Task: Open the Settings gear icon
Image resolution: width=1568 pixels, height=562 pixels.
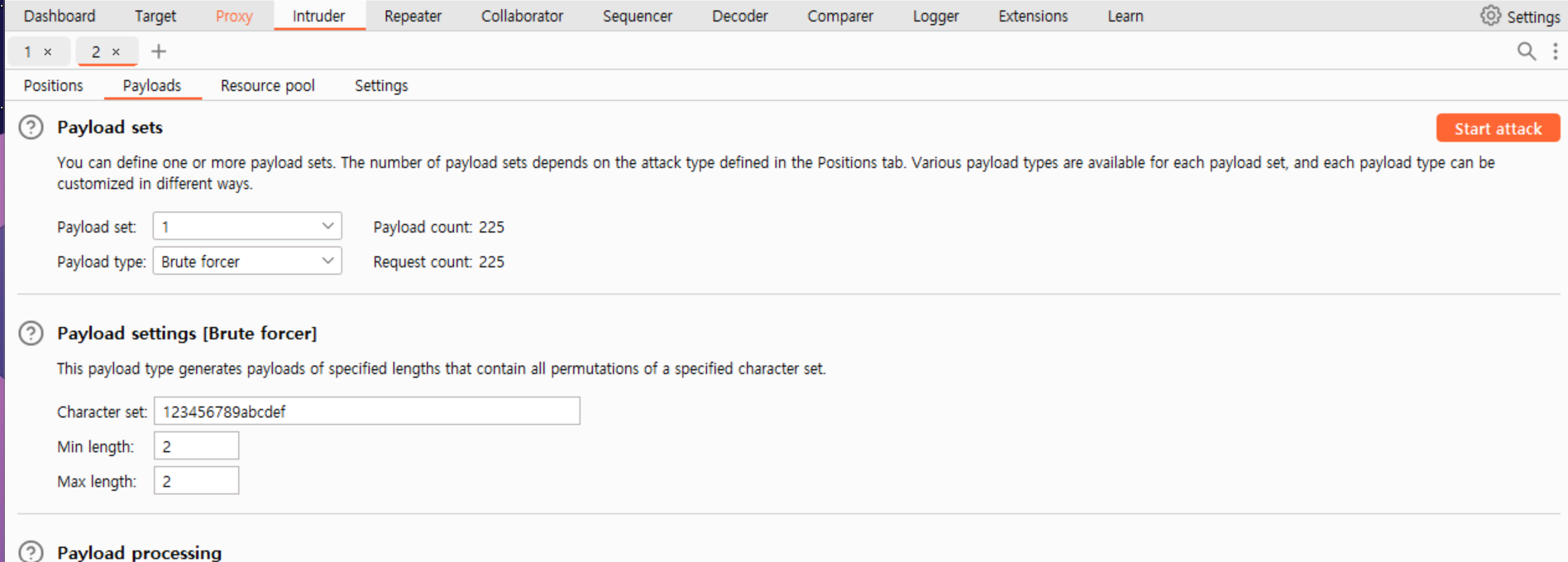Action: coord(1490,16)
